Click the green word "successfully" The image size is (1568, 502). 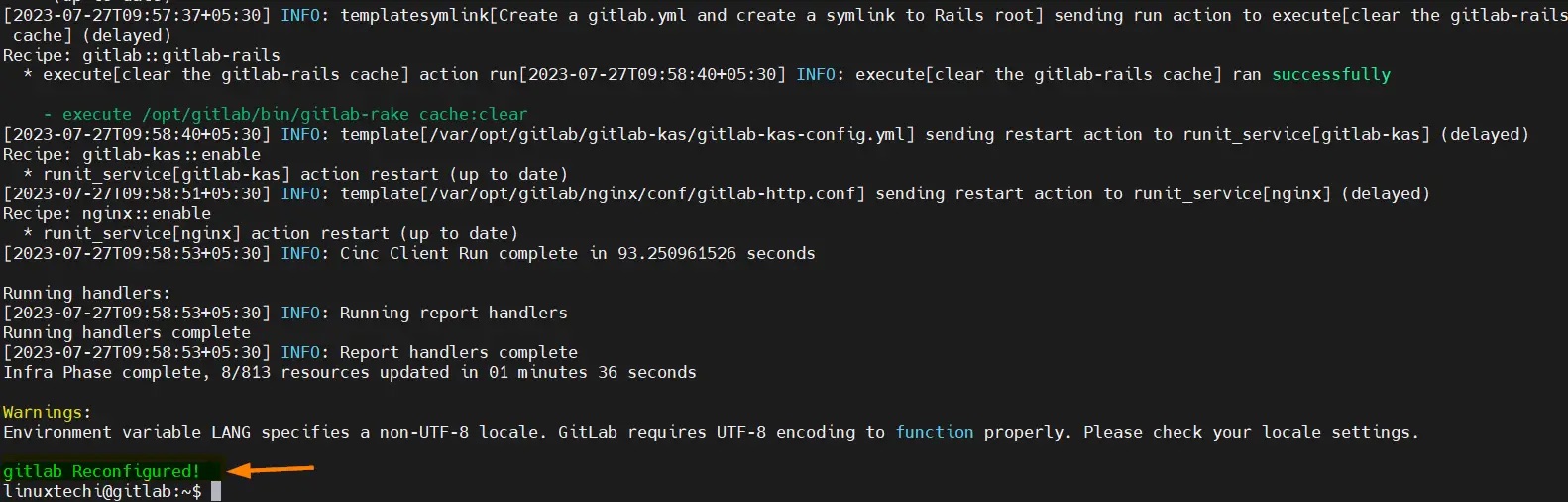[1330, 74]
